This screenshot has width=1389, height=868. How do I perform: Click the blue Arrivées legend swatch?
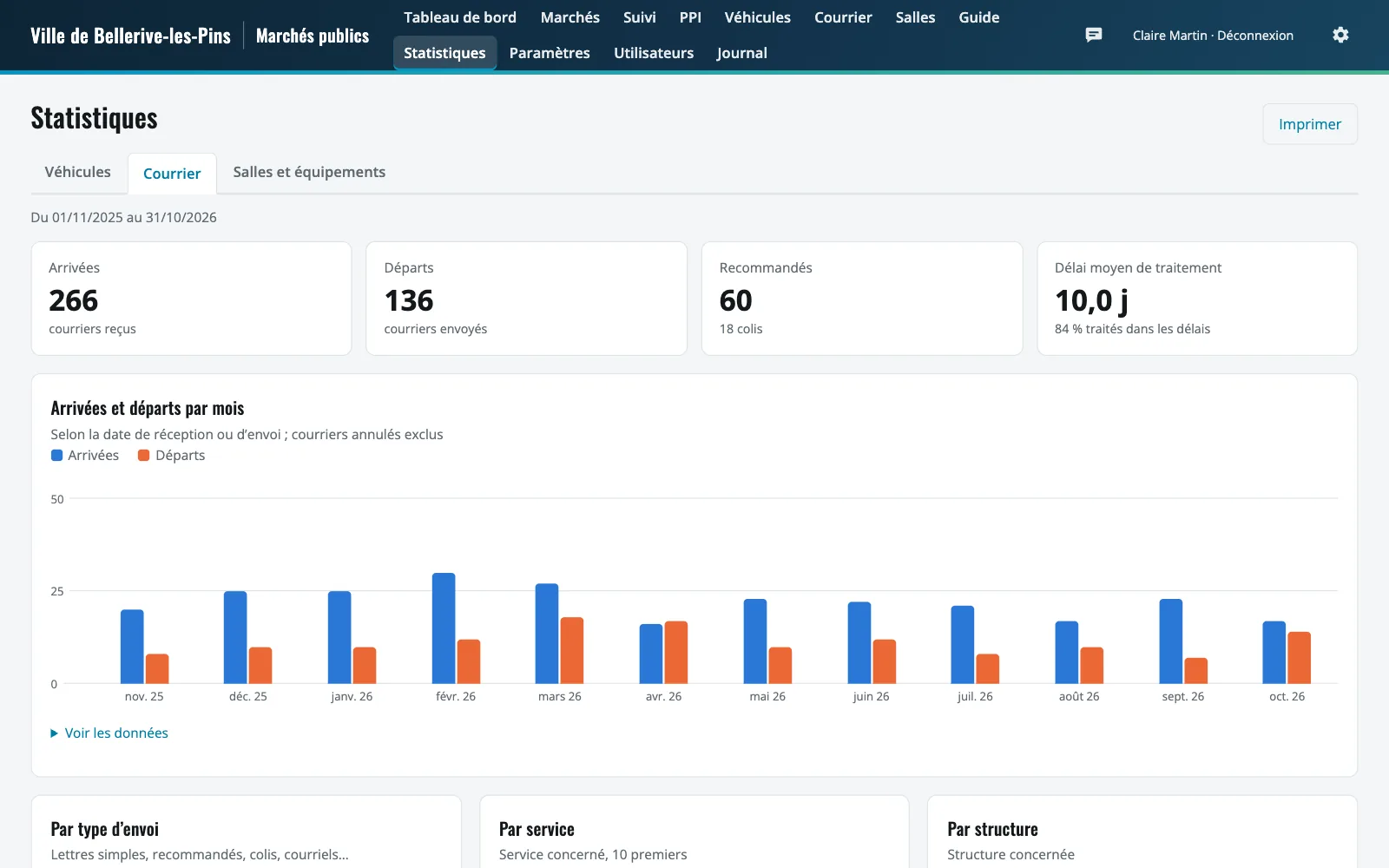[x=56, y=455]
